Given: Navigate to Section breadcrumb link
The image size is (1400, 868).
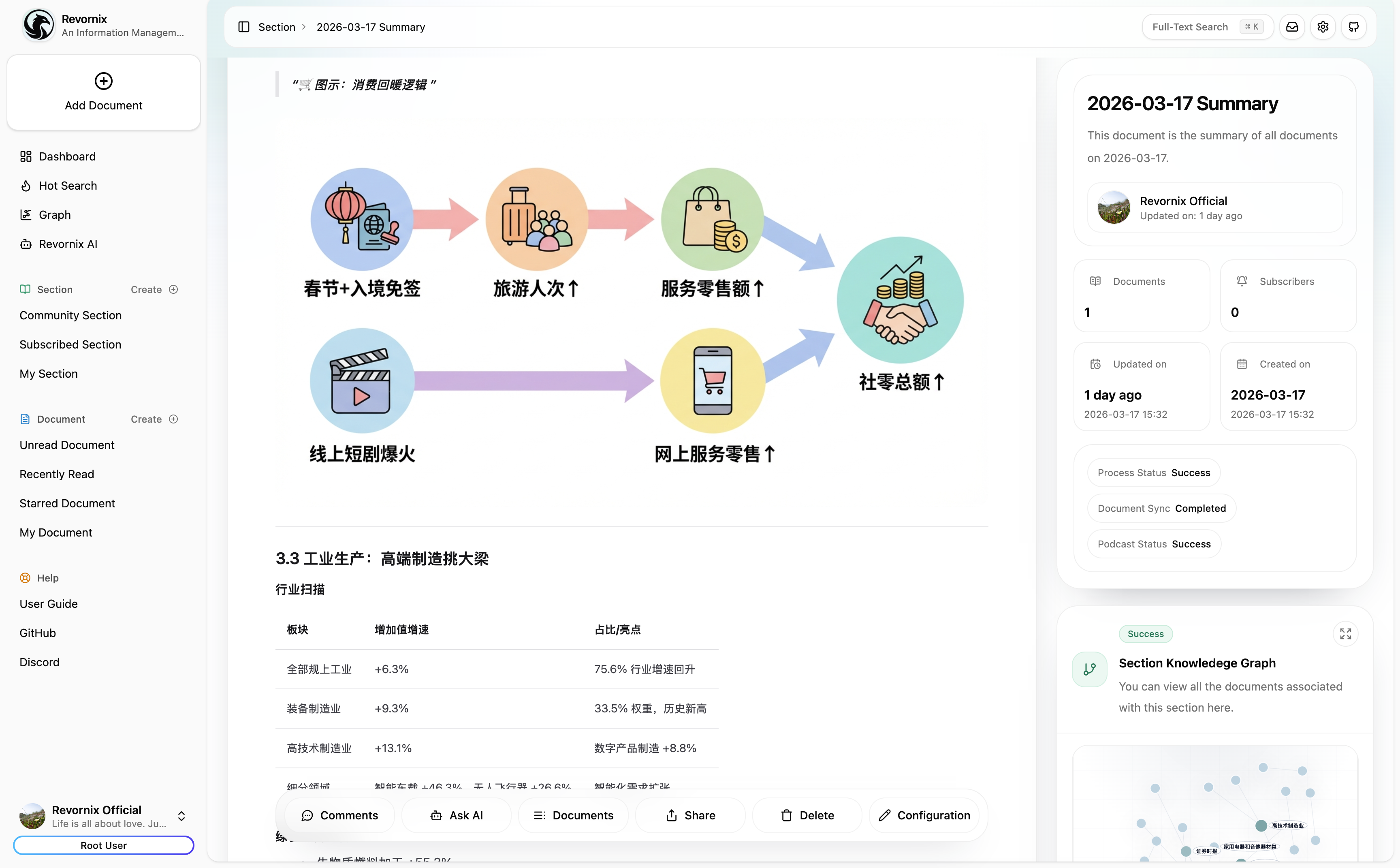Looking at the screenshot, I should [277, 27].
